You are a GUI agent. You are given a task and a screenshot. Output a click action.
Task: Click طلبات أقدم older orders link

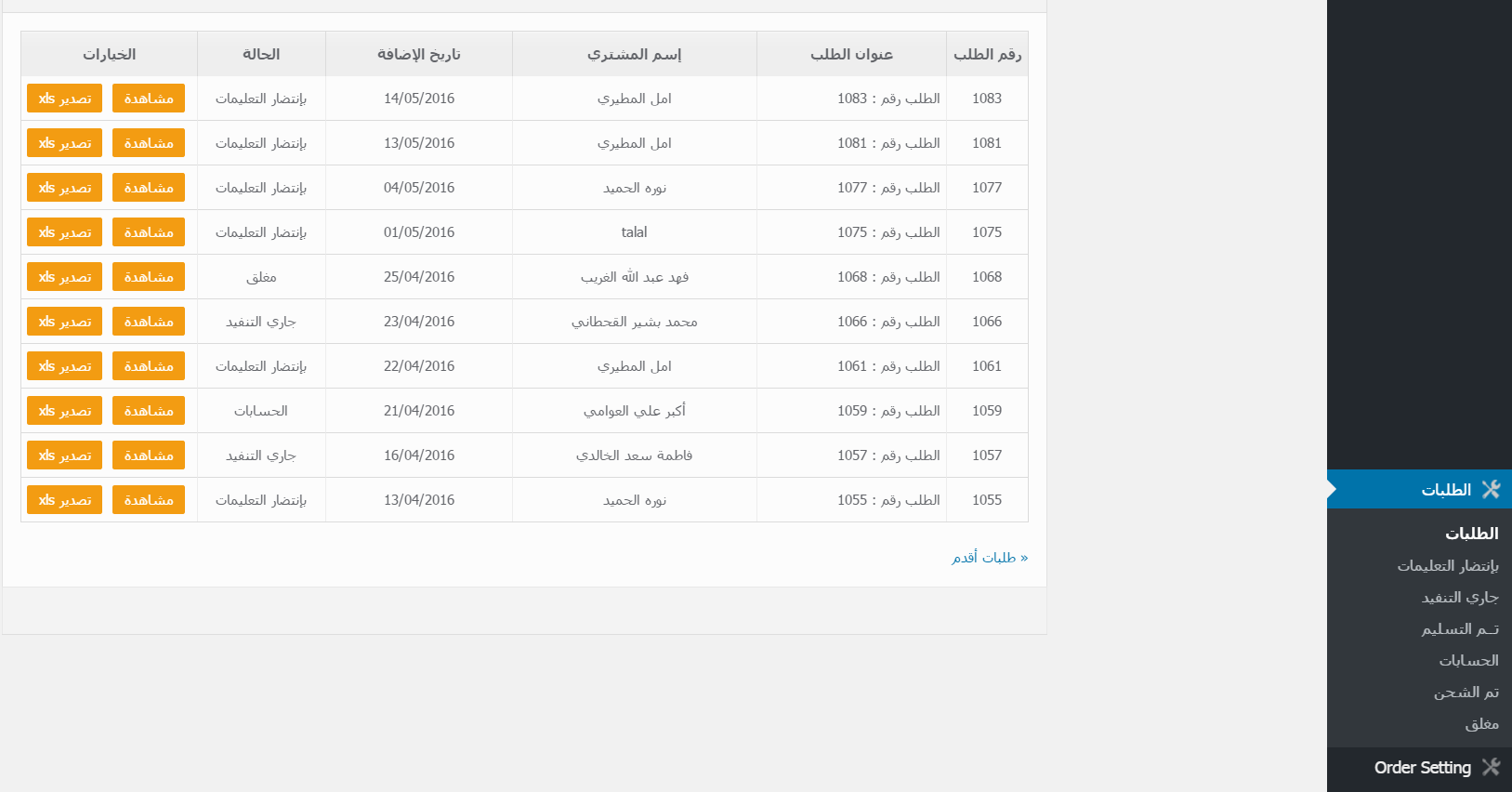coord(989,558)
